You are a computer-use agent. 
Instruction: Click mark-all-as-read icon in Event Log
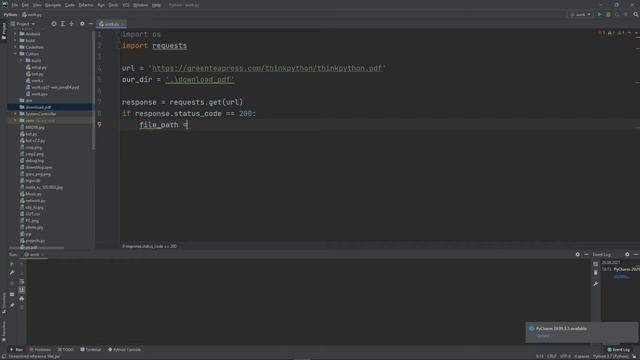[x=596, y=264]
